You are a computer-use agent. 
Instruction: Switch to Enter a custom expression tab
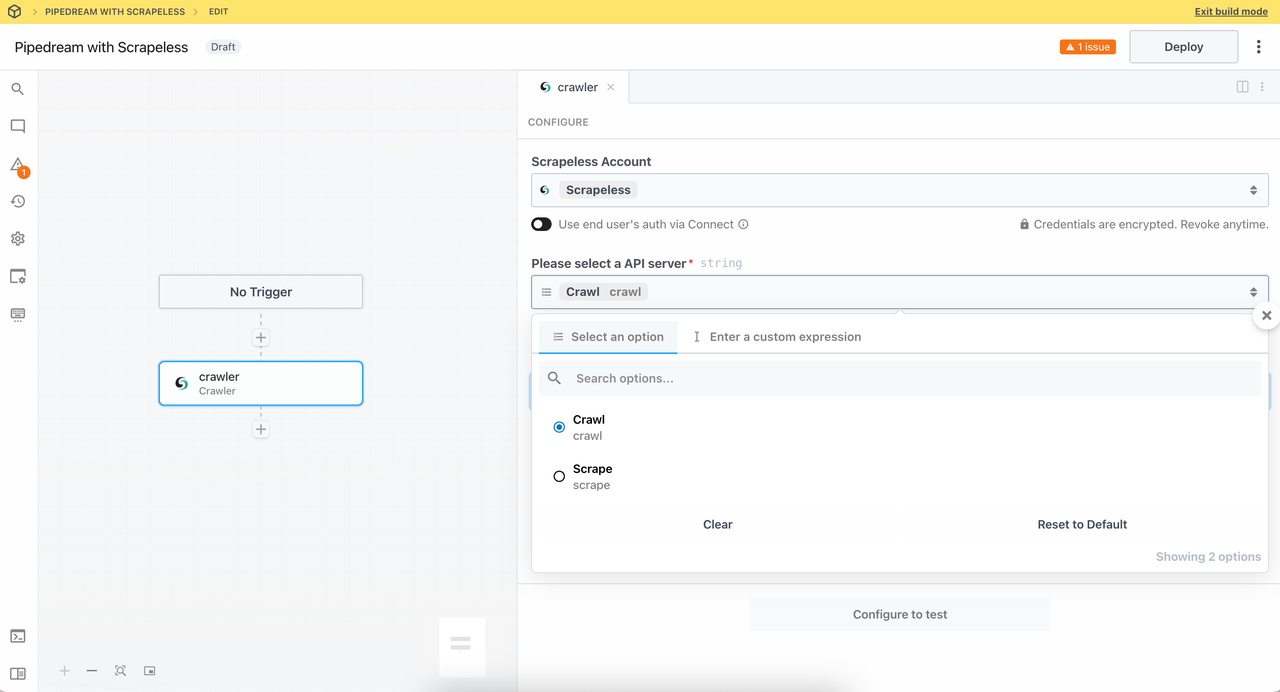pos(777,337)
